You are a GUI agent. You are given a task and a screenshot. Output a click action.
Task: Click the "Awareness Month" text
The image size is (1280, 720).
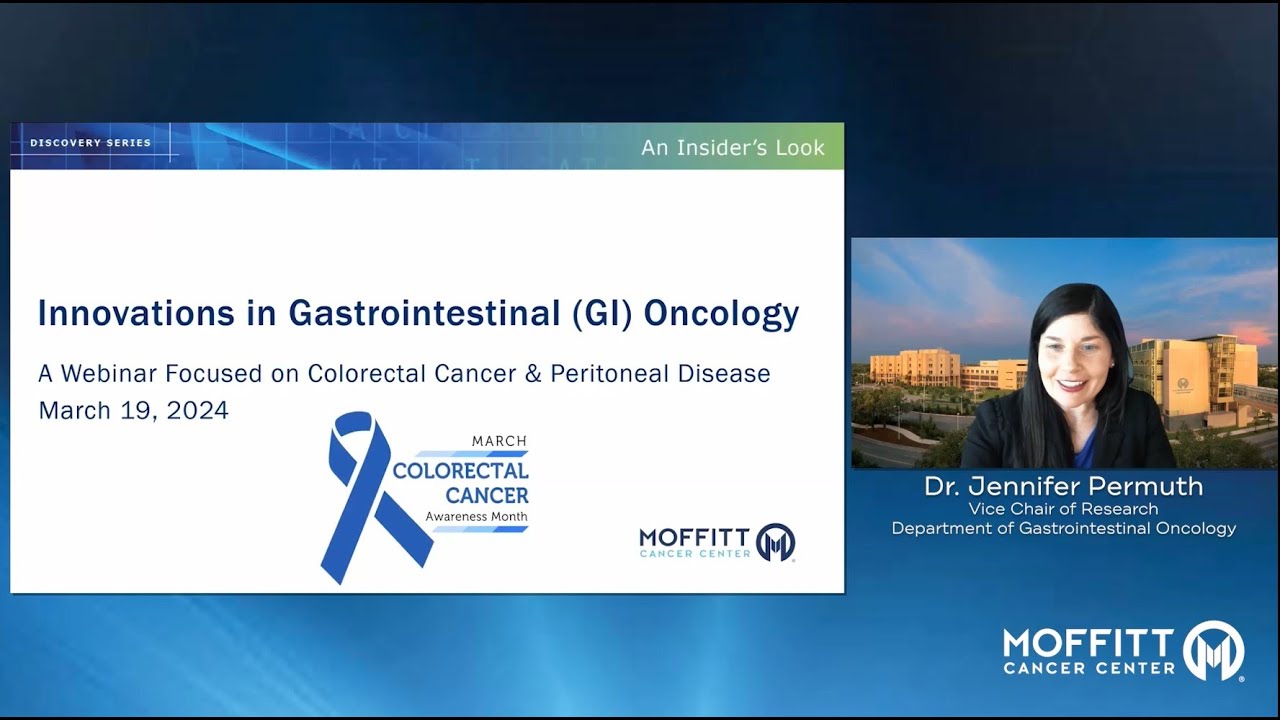pos(476,516)
